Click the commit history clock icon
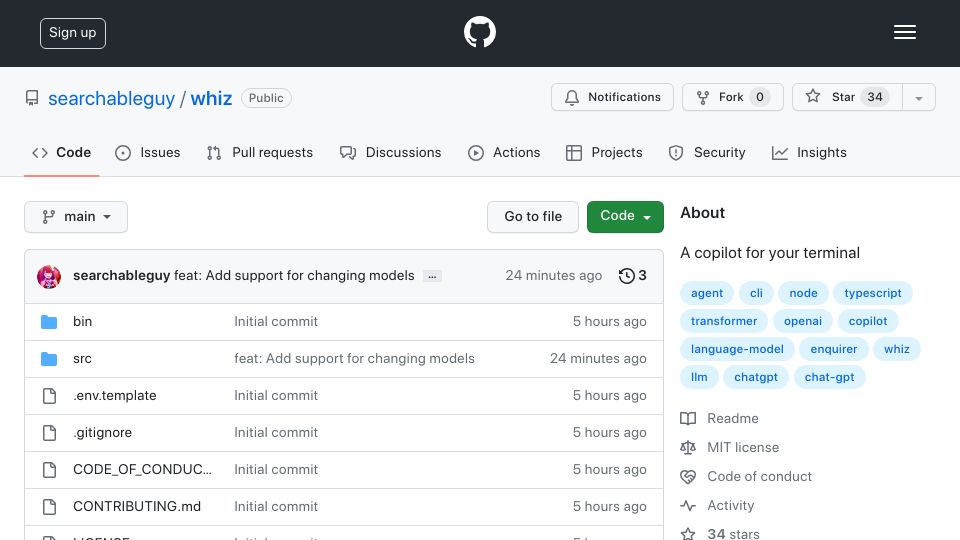 626,276
